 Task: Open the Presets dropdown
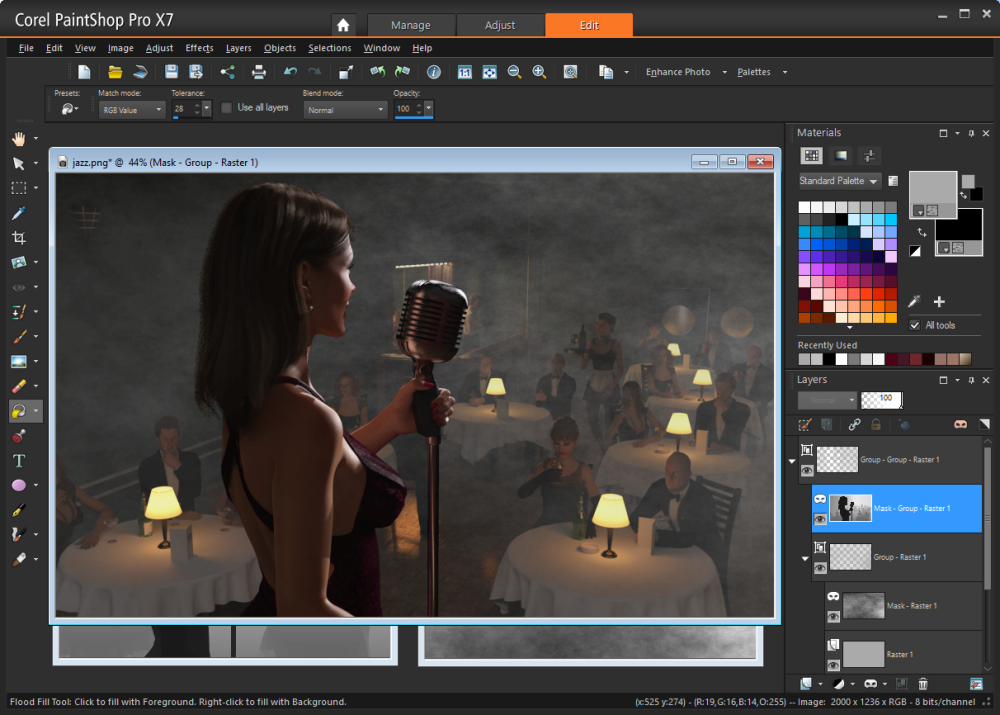(70, 110)
